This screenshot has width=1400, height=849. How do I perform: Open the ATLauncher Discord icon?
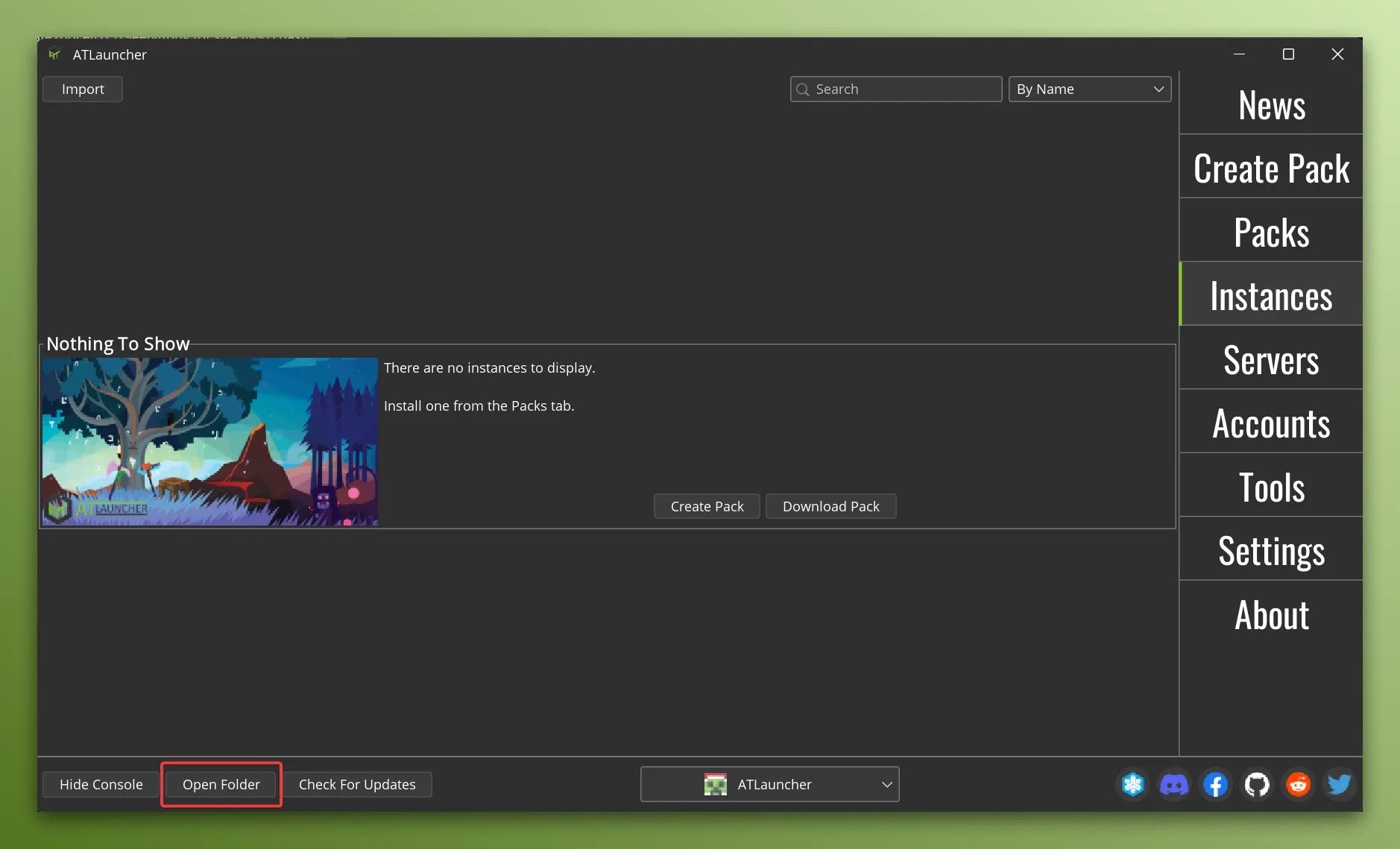1173,784
